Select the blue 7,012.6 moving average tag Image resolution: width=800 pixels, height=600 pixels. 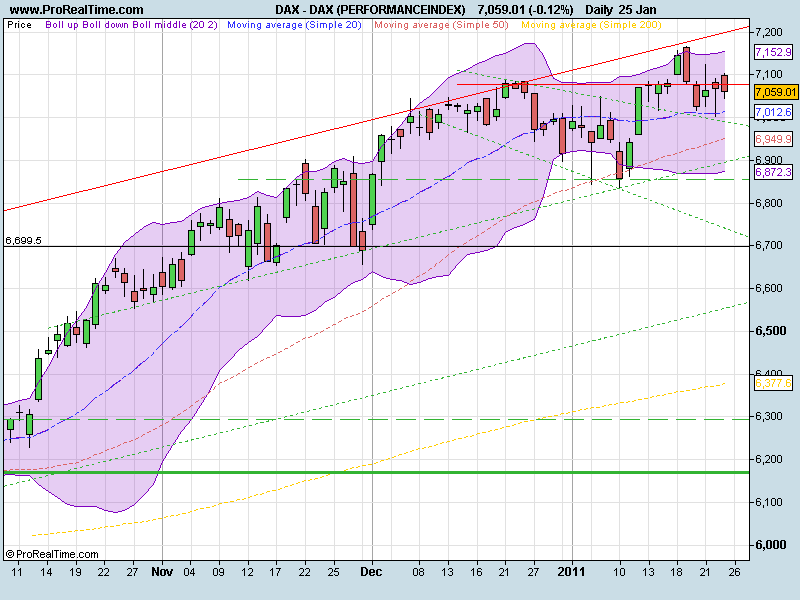[x=773, y=112]
